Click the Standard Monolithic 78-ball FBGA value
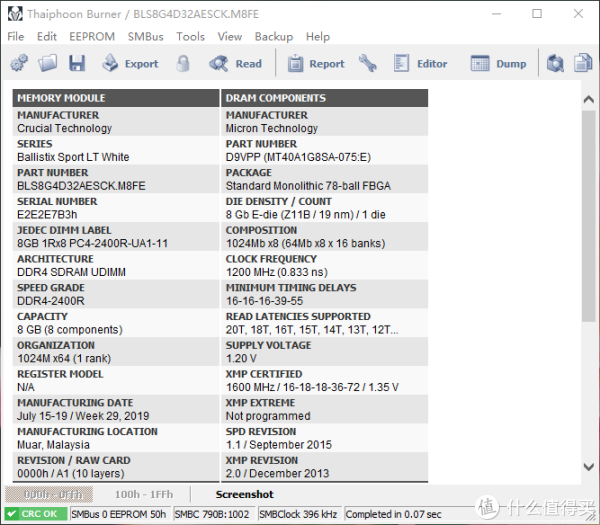Viewport: 600px width, 525px height. click(308, 186)
